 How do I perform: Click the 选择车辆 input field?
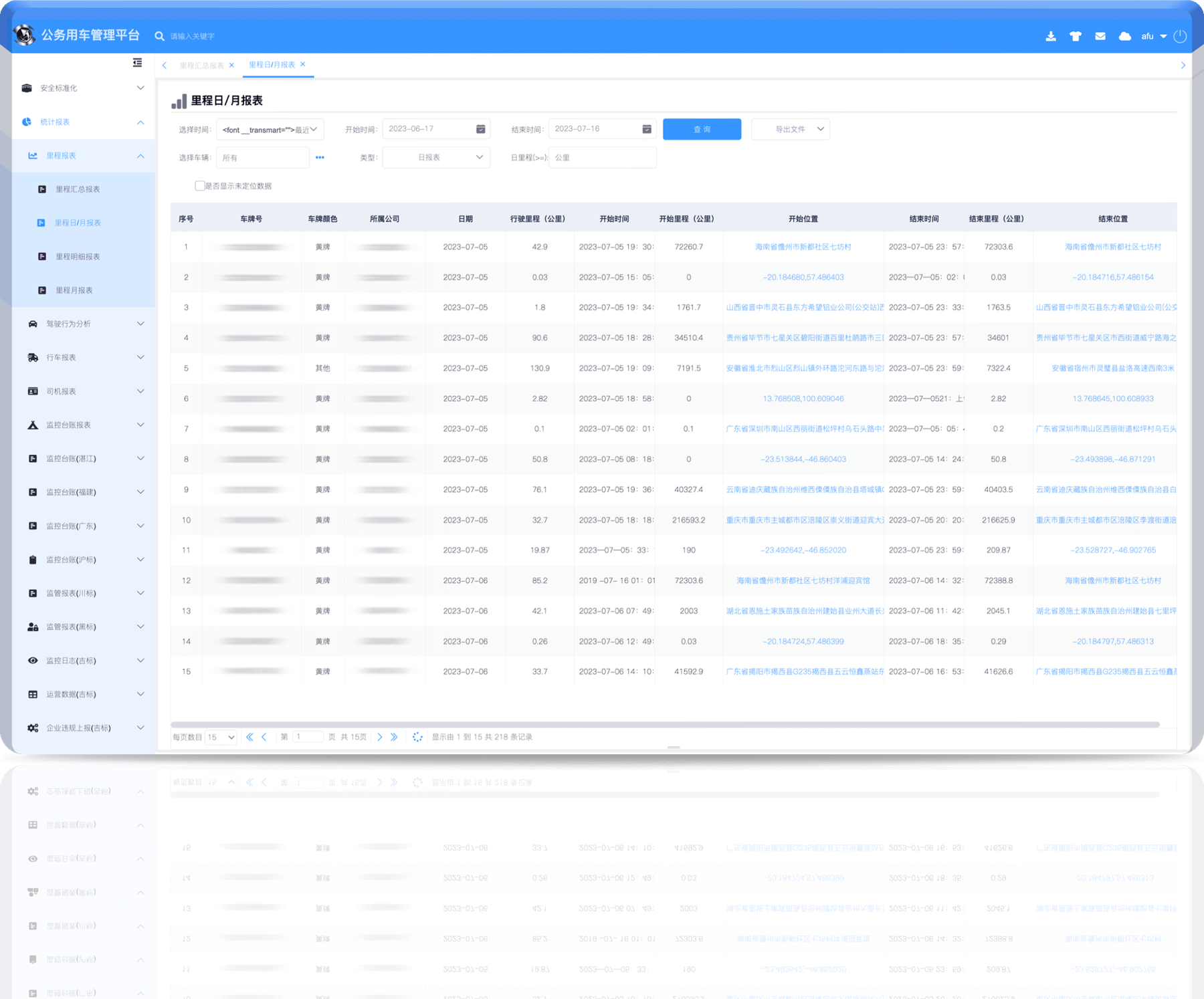point(263,158)
